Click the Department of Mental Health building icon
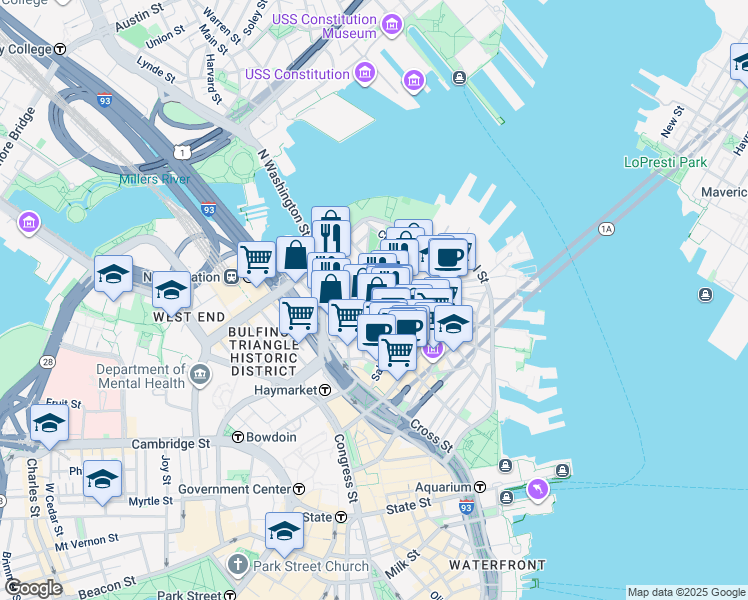748x600 pixels. (x=200, y=375)
